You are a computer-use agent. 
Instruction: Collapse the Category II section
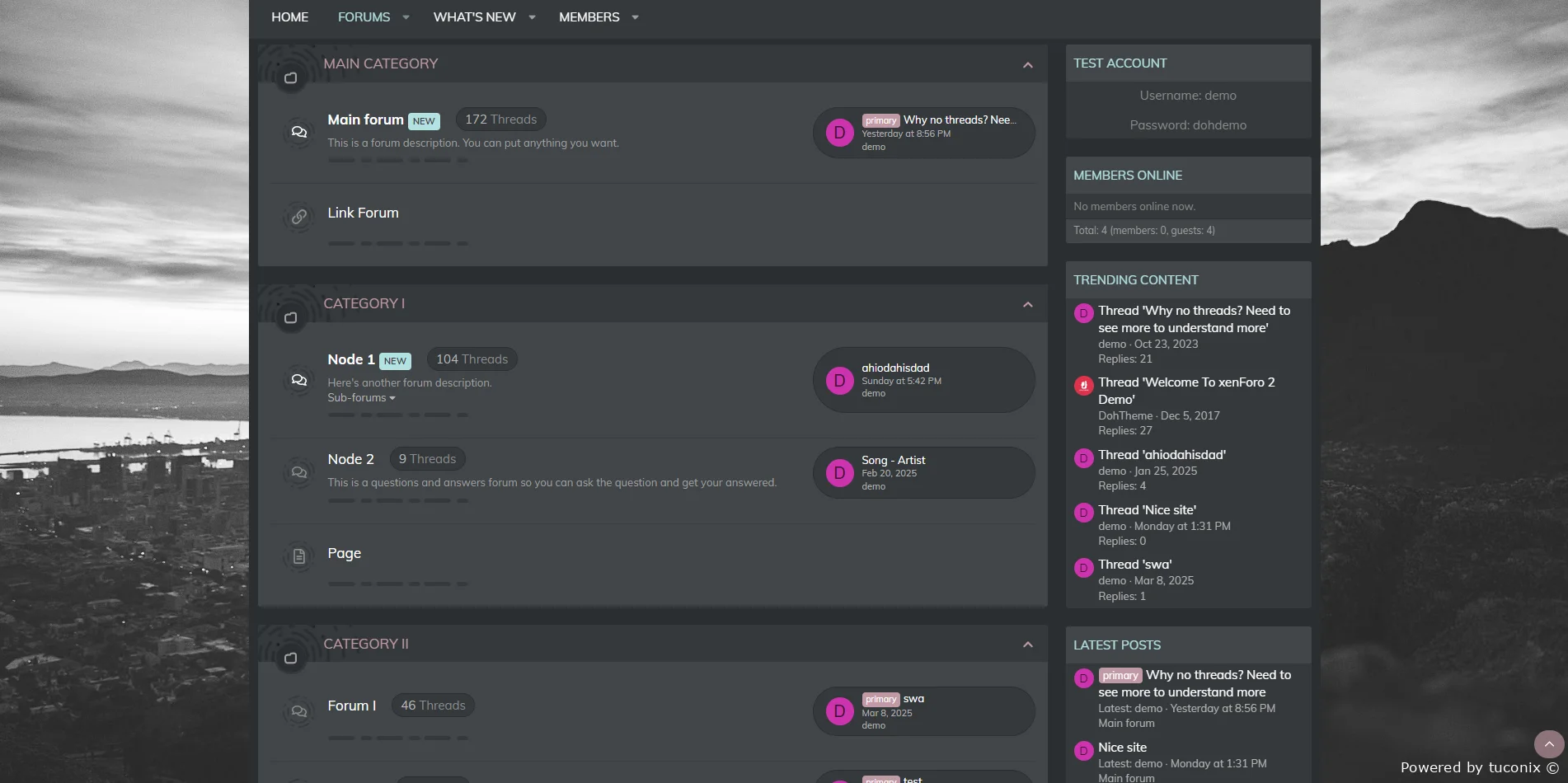click(1027, 645)
